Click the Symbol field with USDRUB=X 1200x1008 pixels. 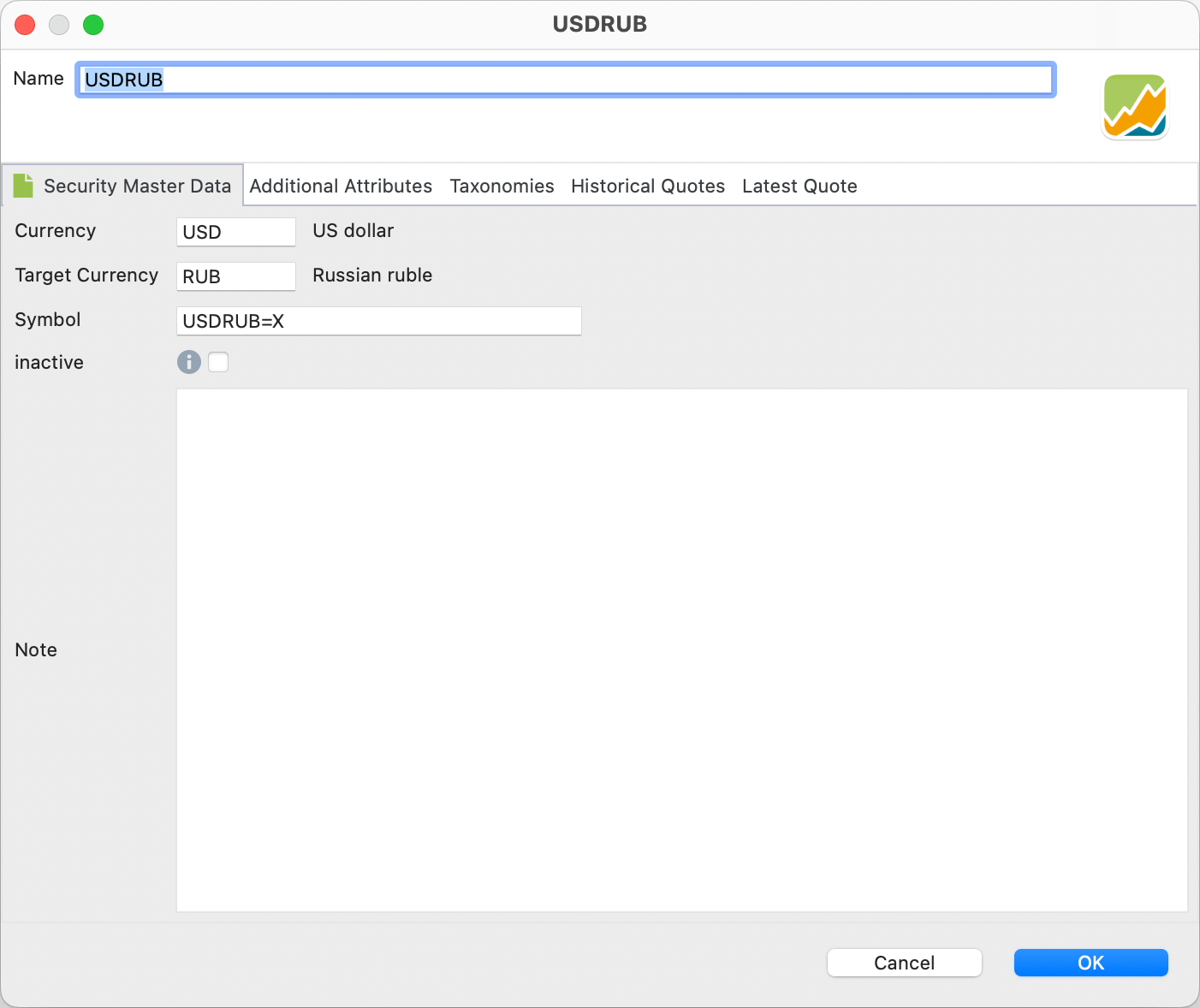379,321
